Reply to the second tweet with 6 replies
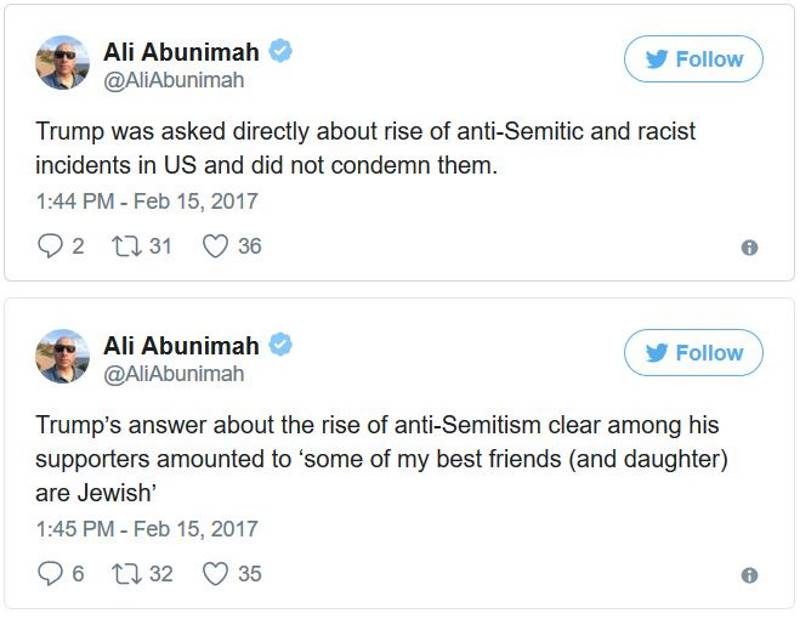This screenshot has width=800, height=619. click(50, 574)
